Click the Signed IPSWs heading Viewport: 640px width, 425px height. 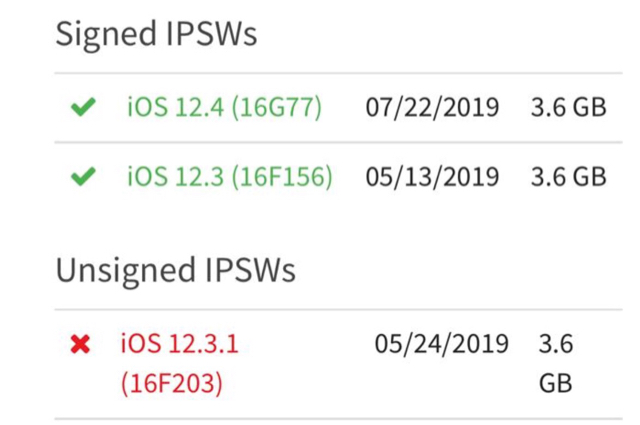click(156, 34)
